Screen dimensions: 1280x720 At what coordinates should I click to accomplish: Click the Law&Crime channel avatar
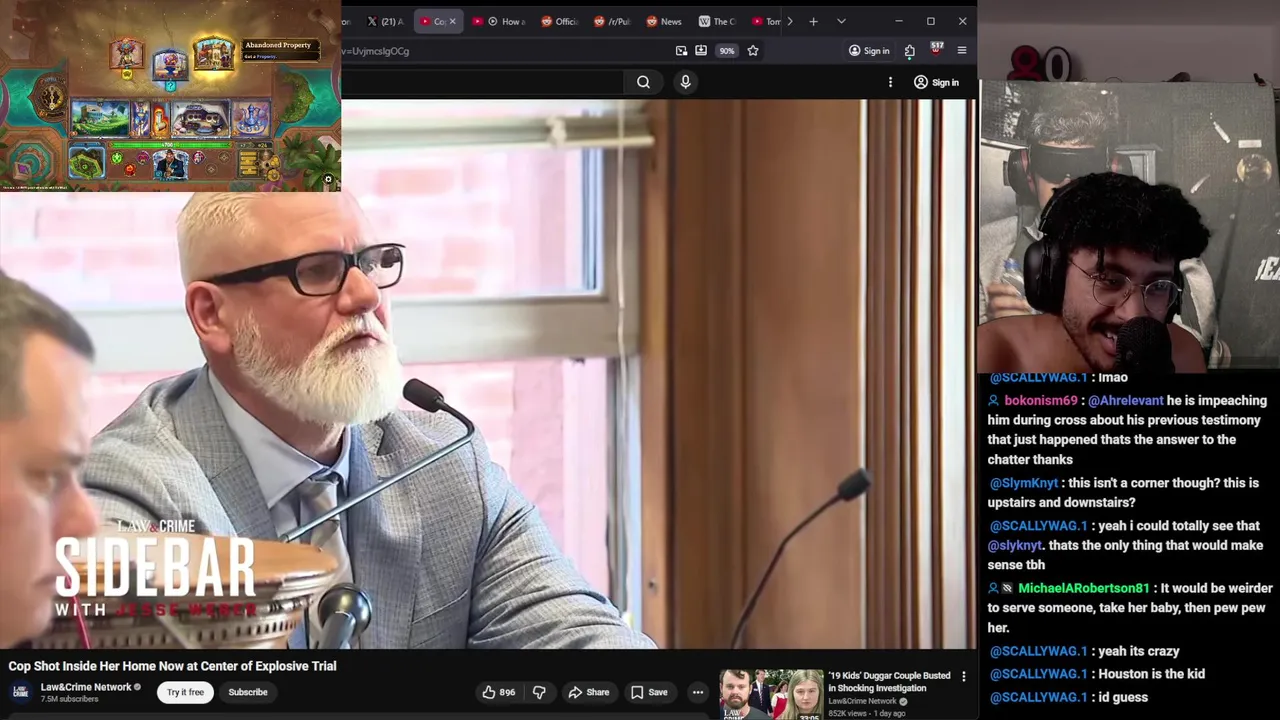click(x=20, y=692)
